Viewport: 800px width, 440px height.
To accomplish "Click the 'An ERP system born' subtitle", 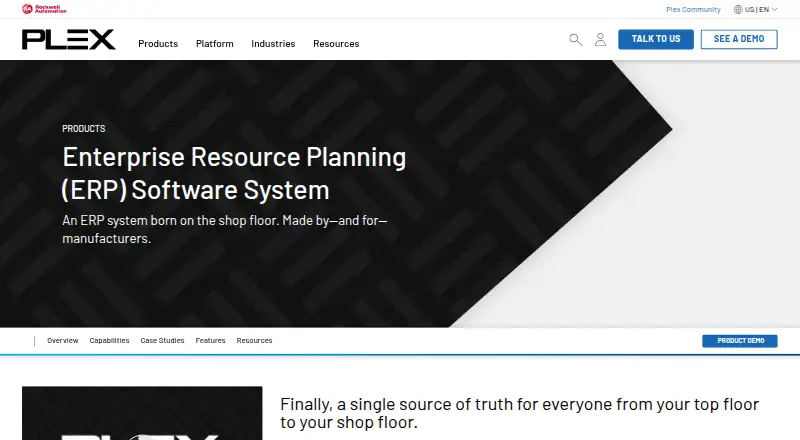I will (x=224, y=229).
